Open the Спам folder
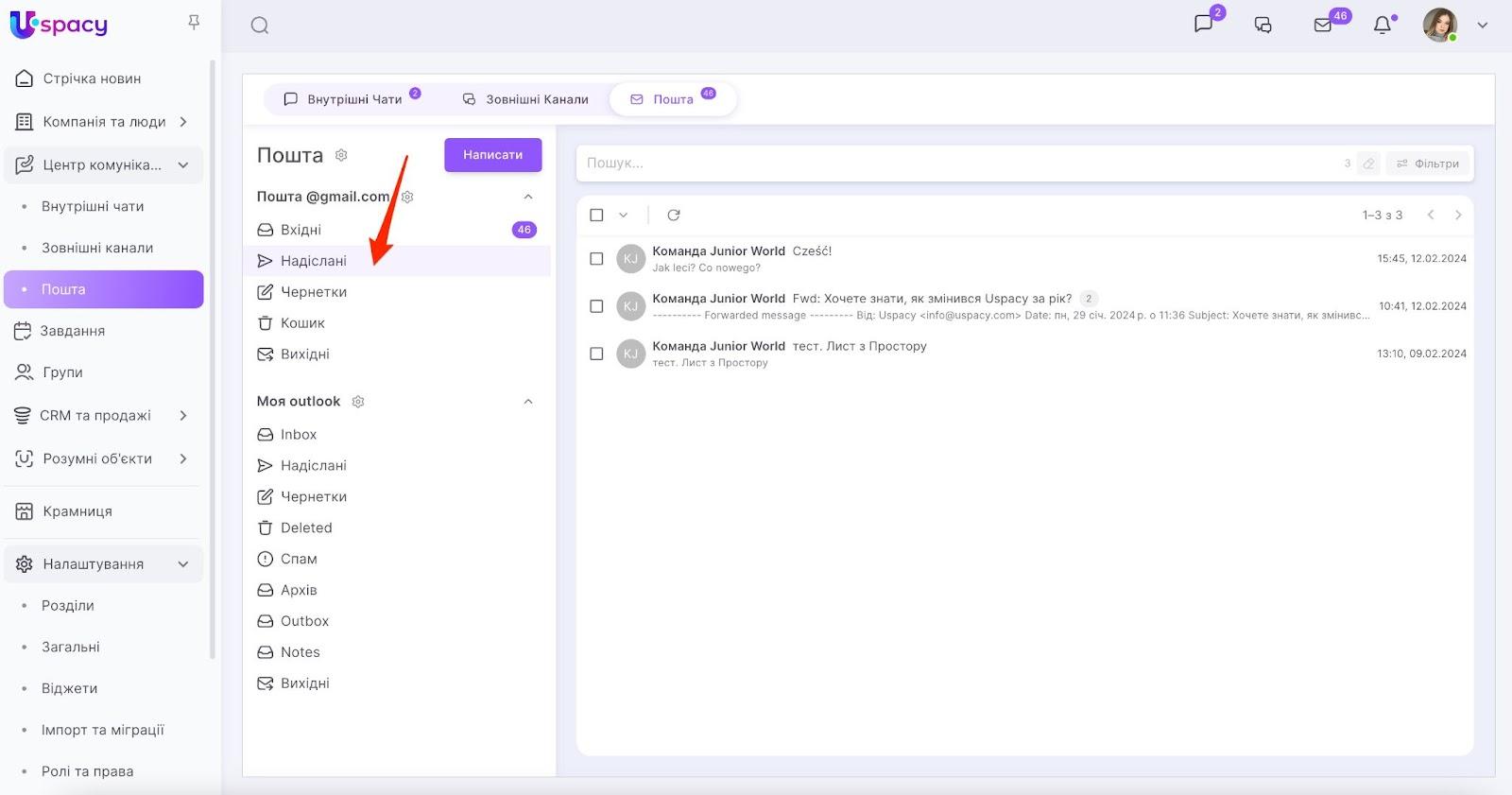 pos(397,560)
